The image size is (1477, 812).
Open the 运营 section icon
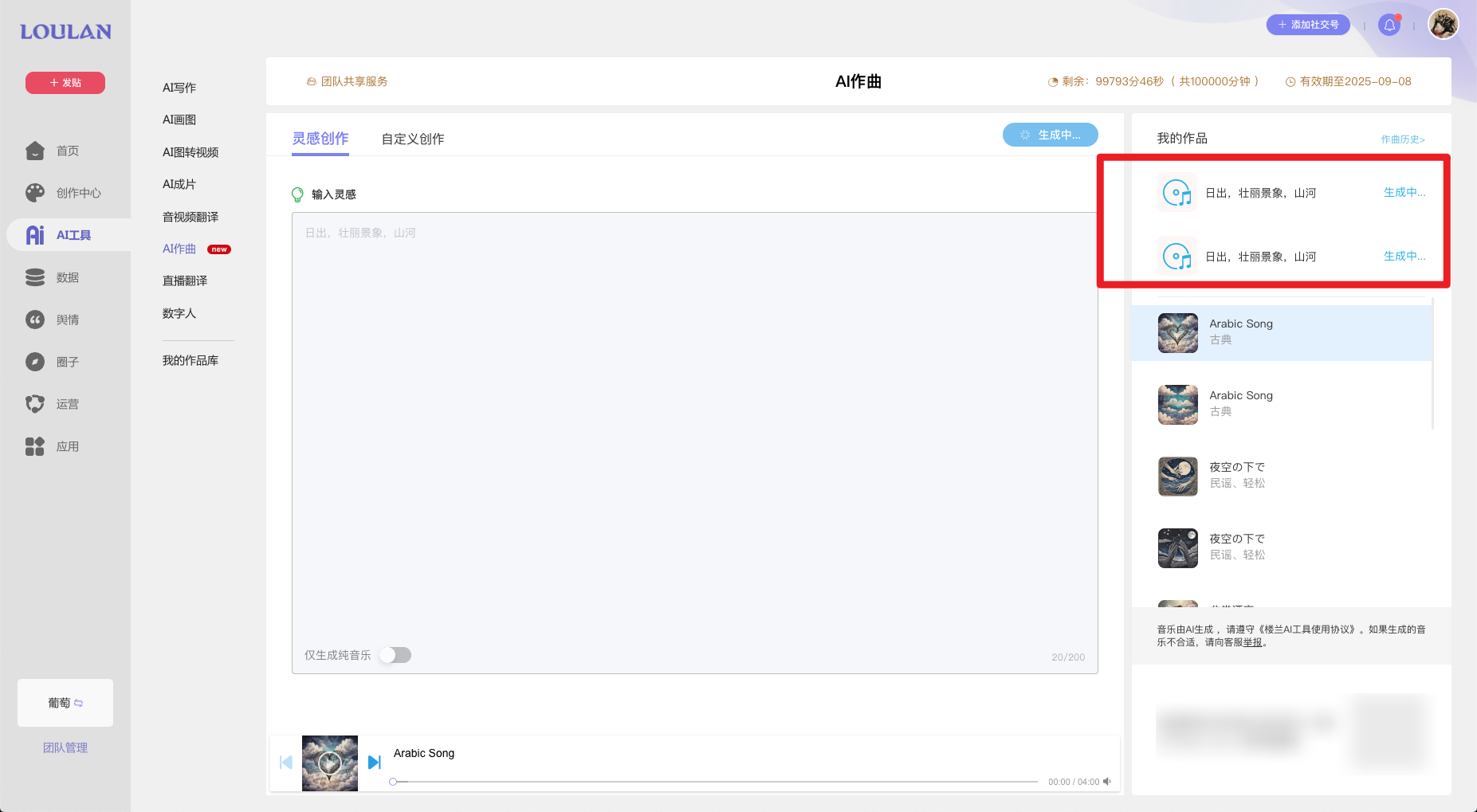click(35, 403)
